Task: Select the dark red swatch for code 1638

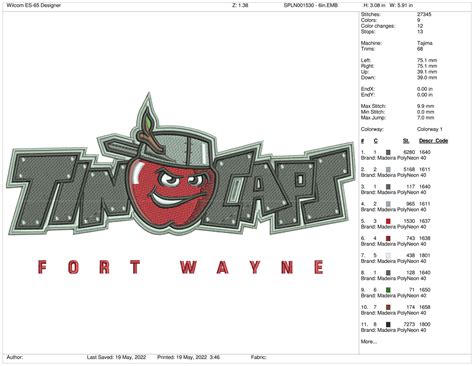Action: pyautogui.click(x=388, y=238)
